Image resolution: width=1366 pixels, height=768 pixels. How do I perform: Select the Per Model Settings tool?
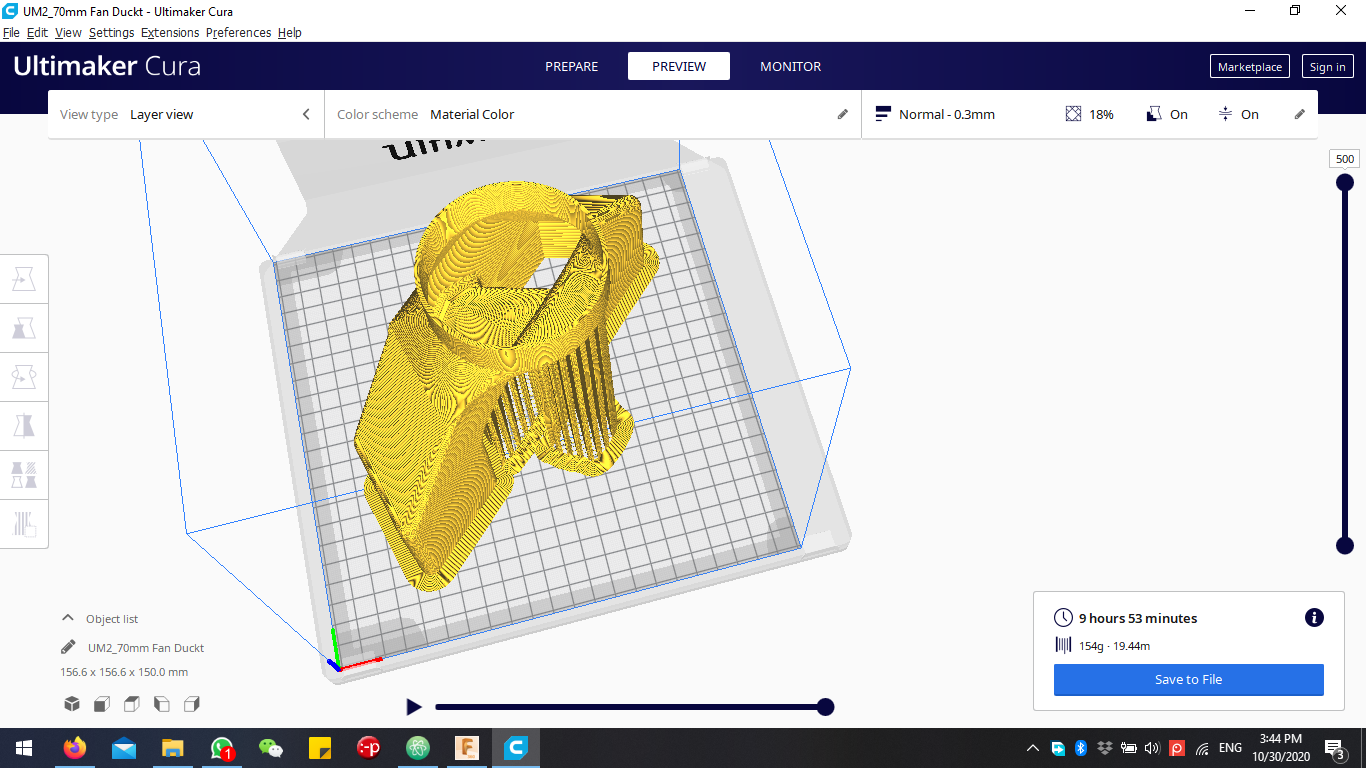pos(24,474)
